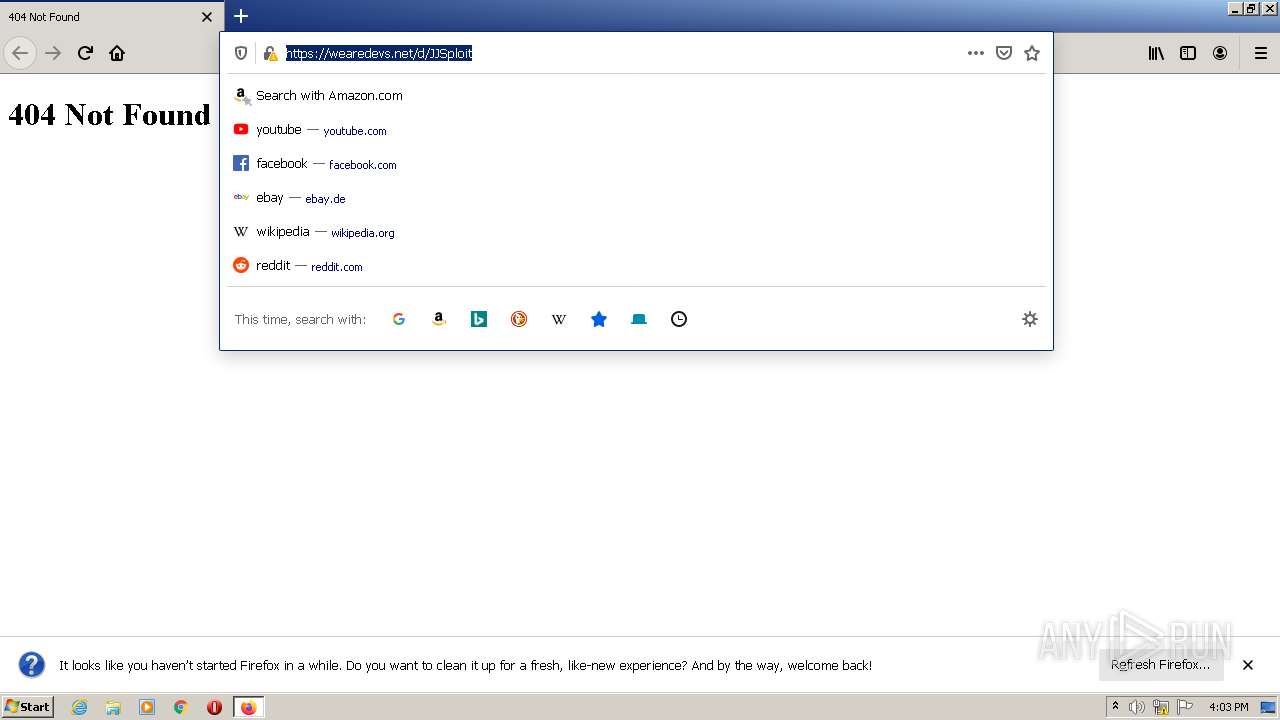Search this time with Google
This screenshot has height=720, width=1280.
pos(399,319)
